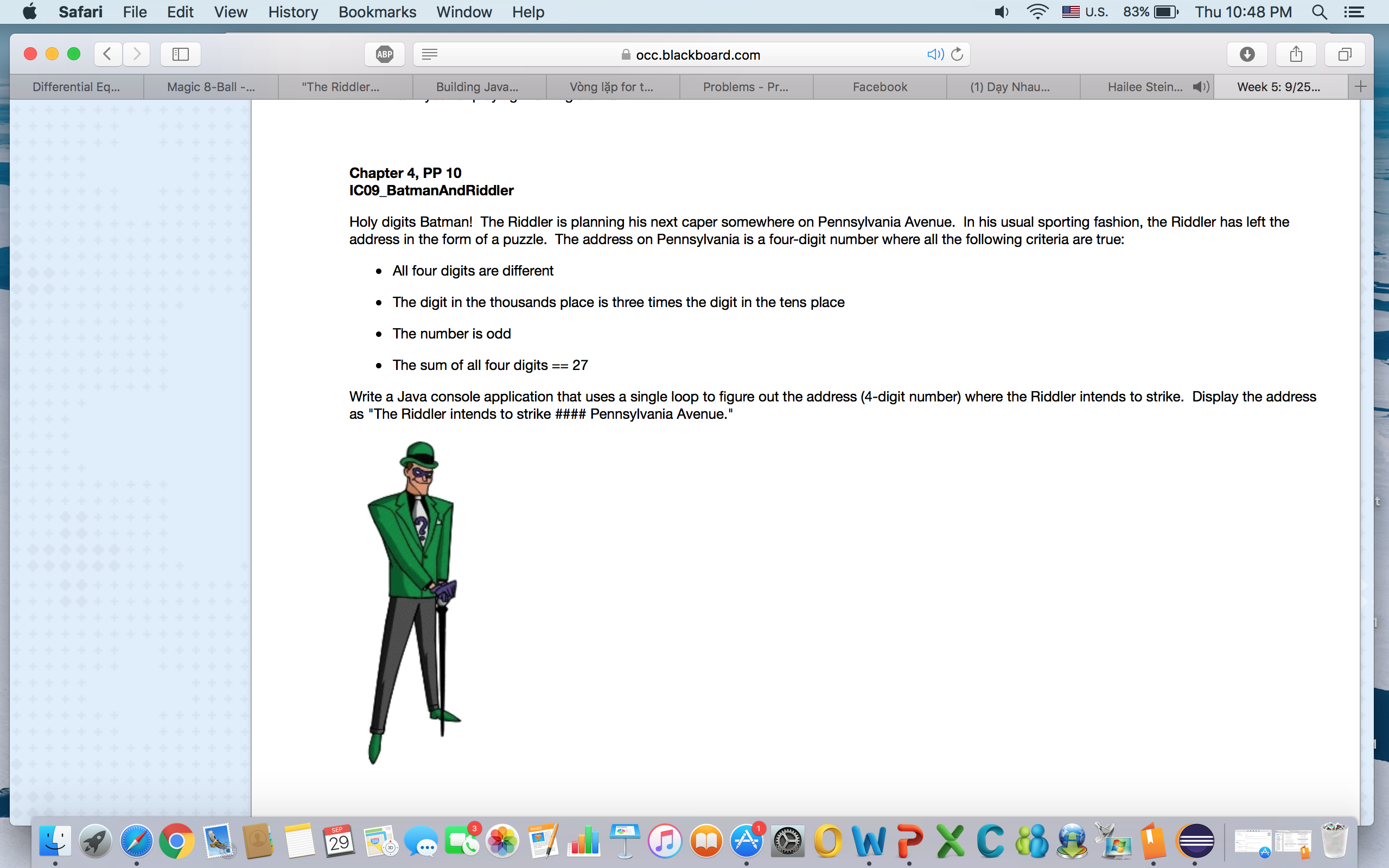Open the Apple menu

(x=30, y=11)
